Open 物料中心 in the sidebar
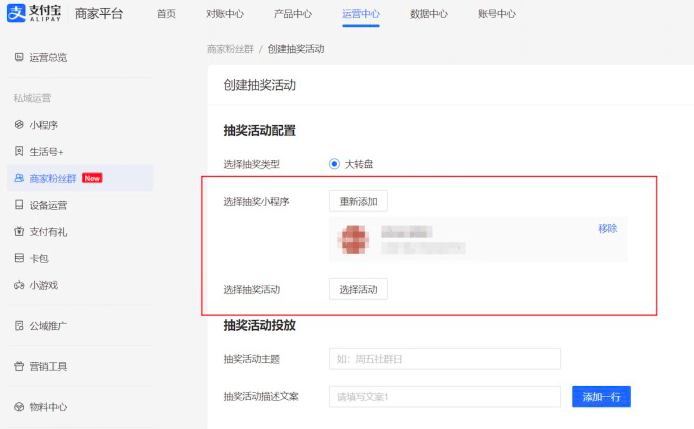694x429 pixels. (47, 407)
